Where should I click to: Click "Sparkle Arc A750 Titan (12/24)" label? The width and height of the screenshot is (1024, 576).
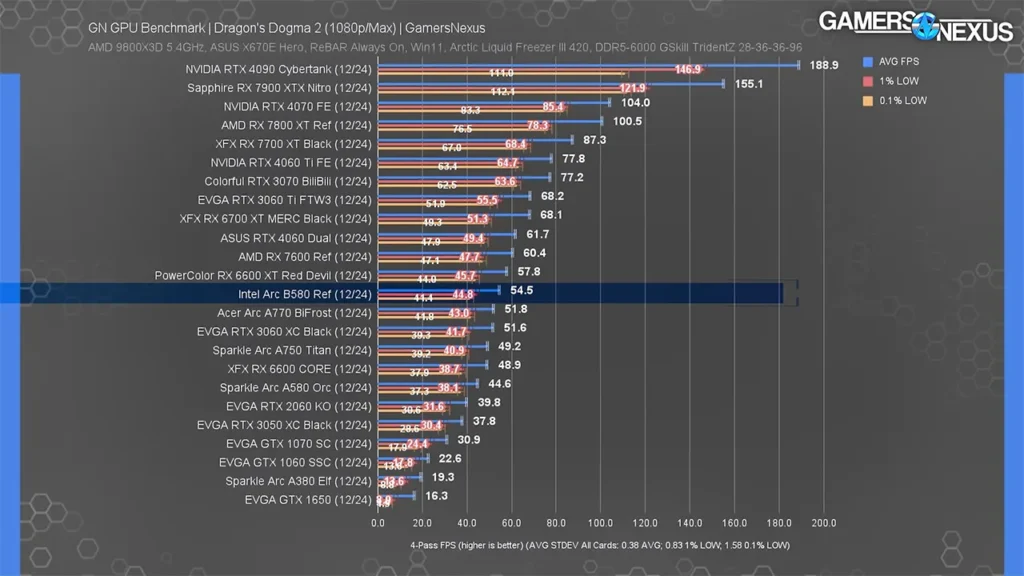292,351
